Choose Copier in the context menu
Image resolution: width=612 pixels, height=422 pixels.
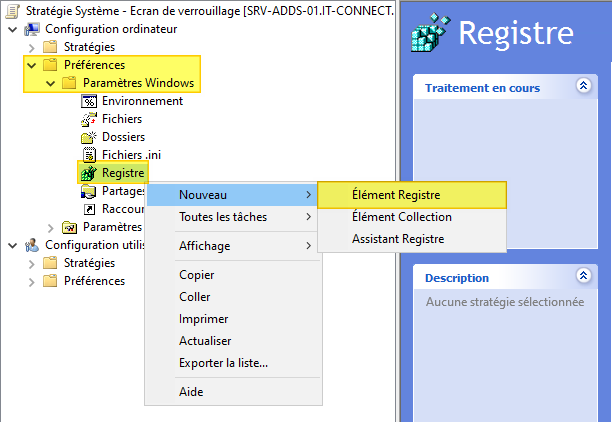[x=233, y=275]
